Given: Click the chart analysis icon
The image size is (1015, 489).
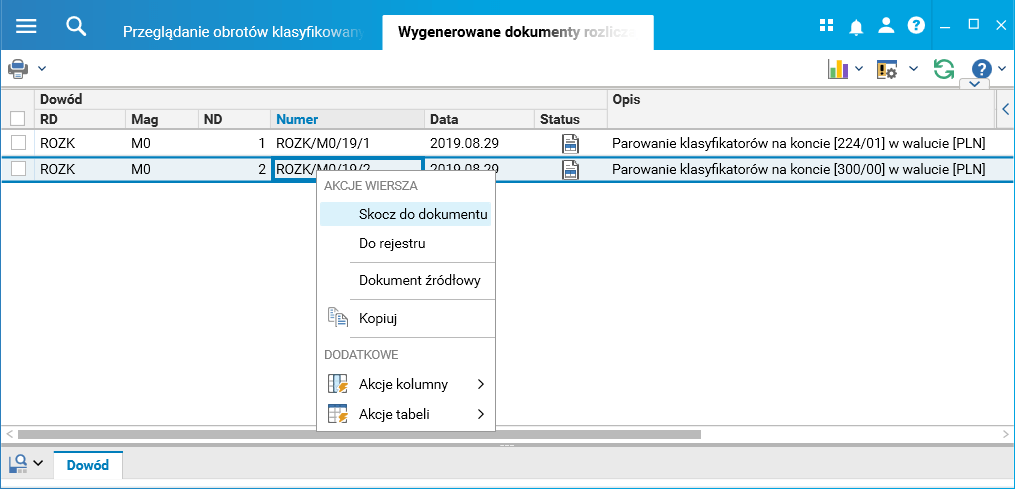Looking at the screenshot, I should 837,69.
